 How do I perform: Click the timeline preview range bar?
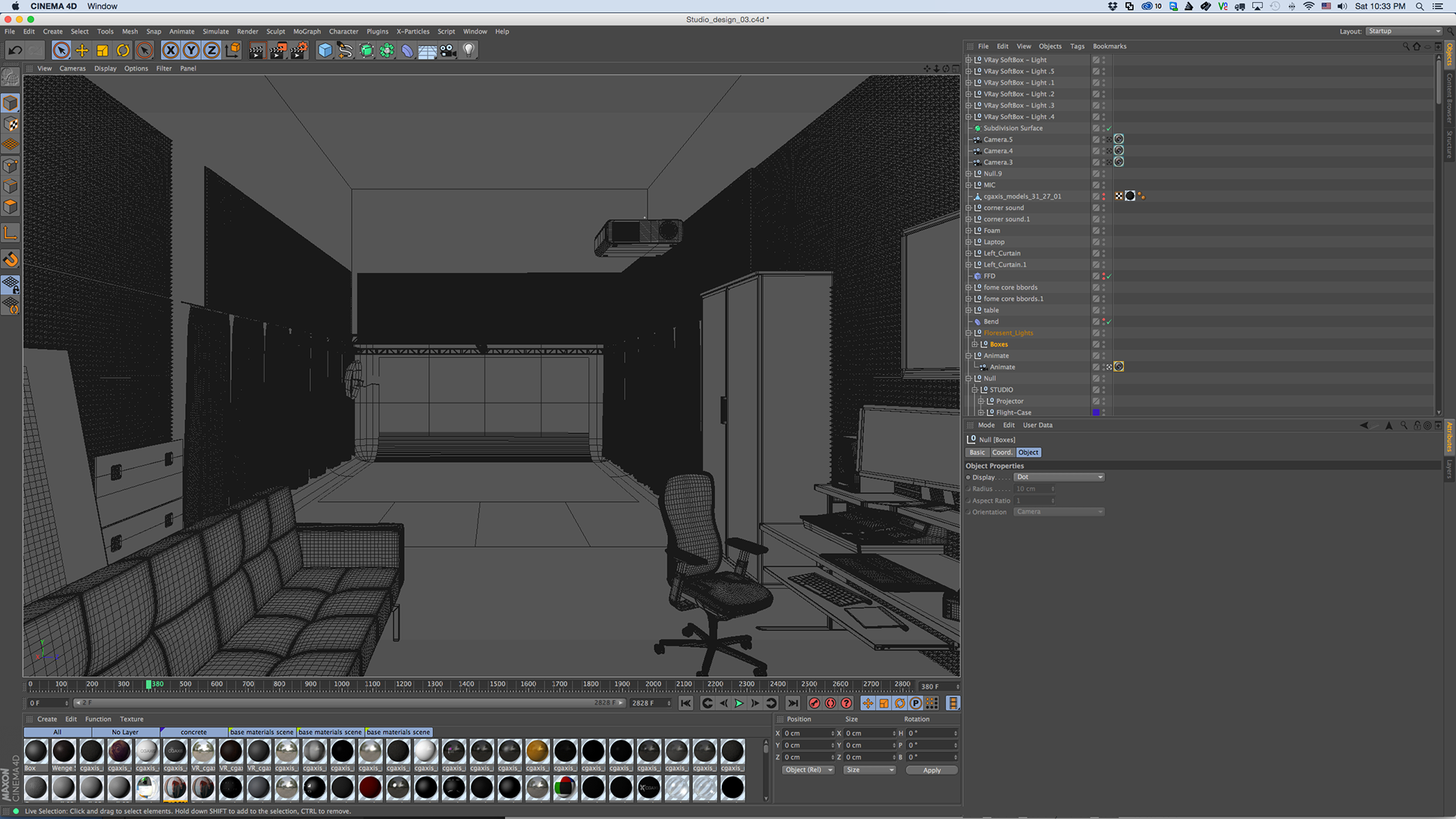[x=349, y=703]
